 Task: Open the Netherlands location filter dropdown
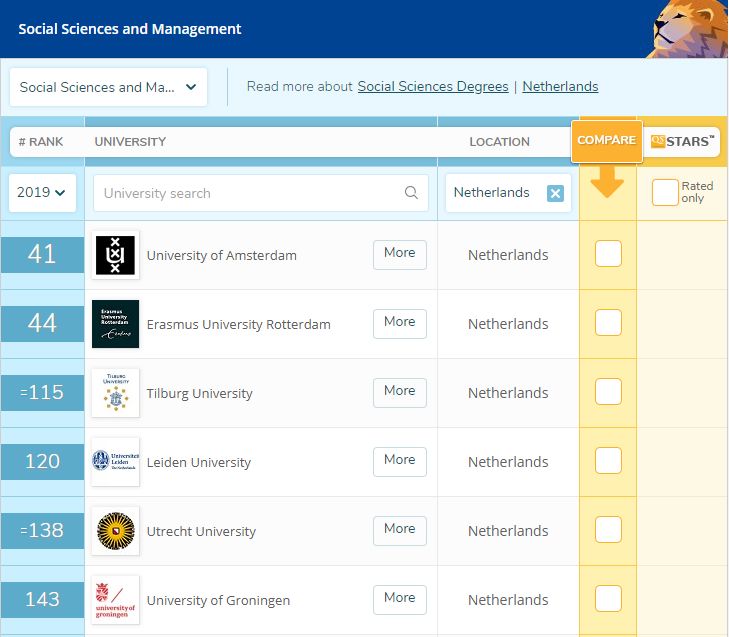coord(508,192)
